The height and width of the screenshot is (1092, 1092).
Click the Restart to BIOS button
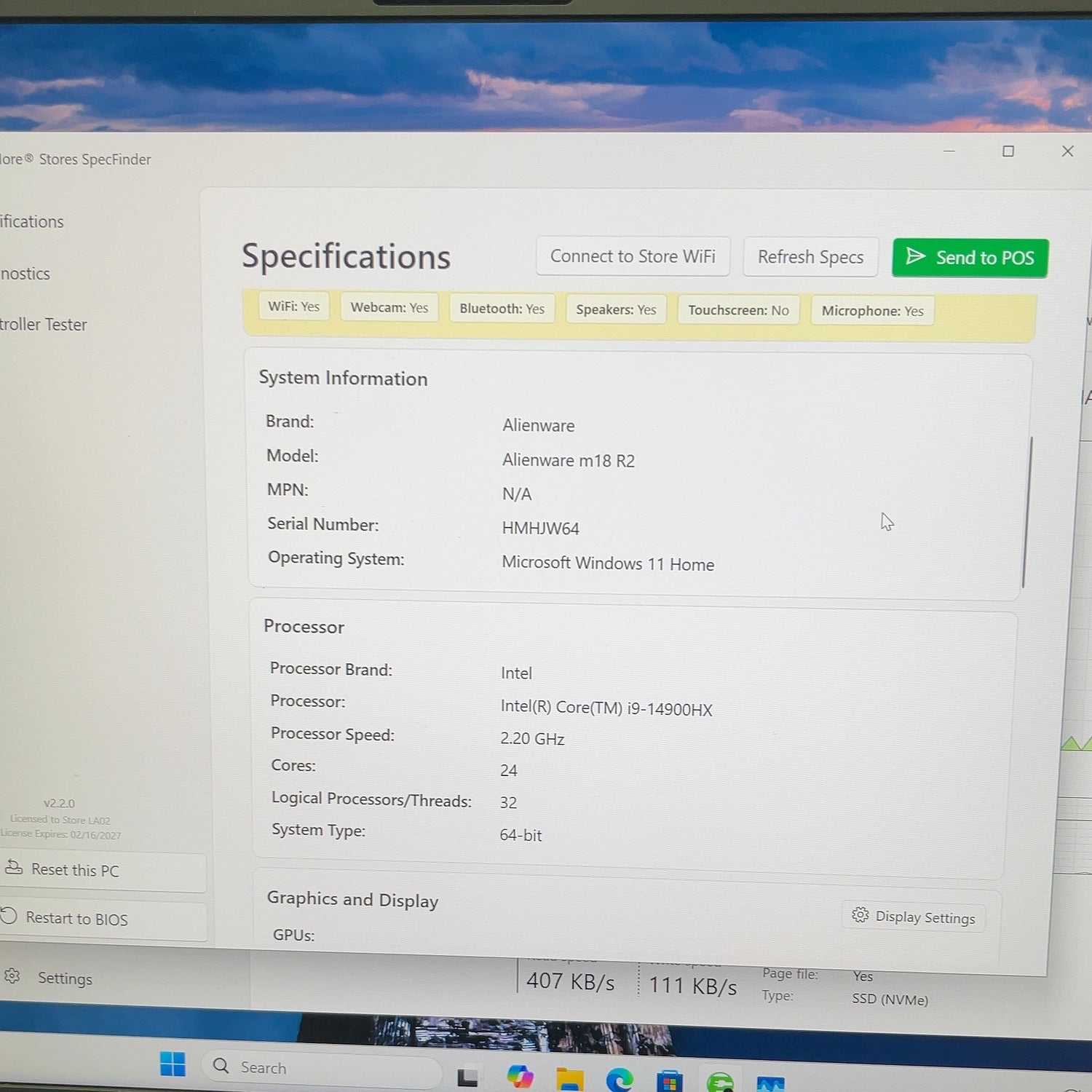pyautogui.click(x=103, y=919)
